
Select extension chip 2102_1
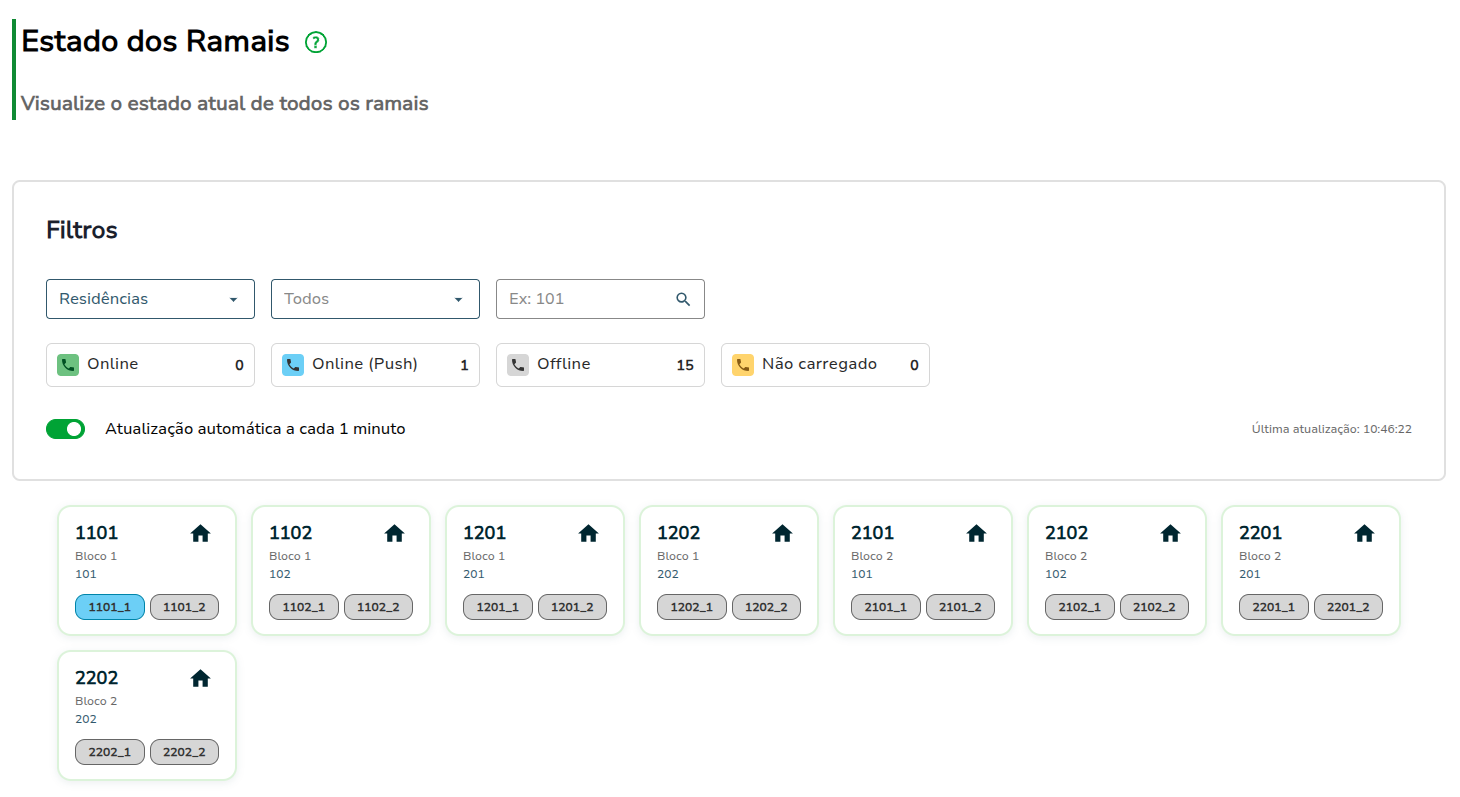[1080, 607]
